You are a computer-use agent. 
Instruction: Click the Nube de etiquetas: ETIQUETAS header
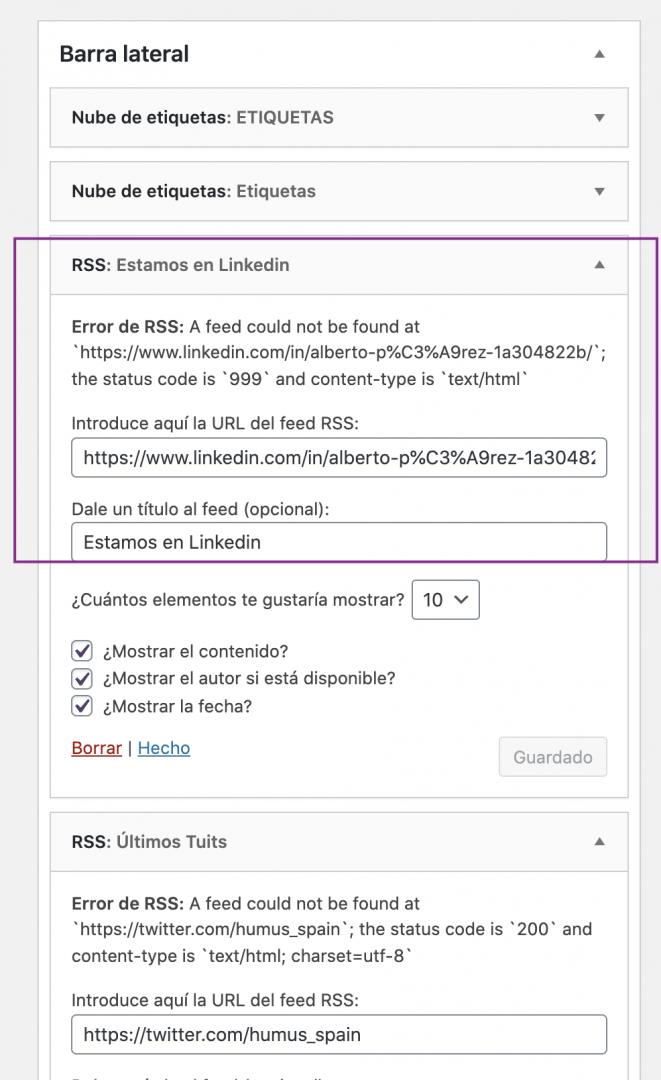click(x=339, y=118)
